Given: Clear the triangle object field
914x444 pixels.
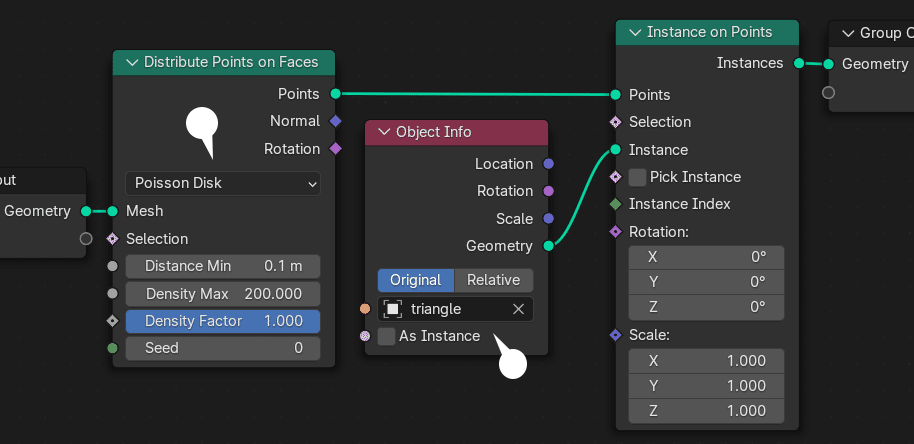Looking at the screenshot, I should (518, 309).
